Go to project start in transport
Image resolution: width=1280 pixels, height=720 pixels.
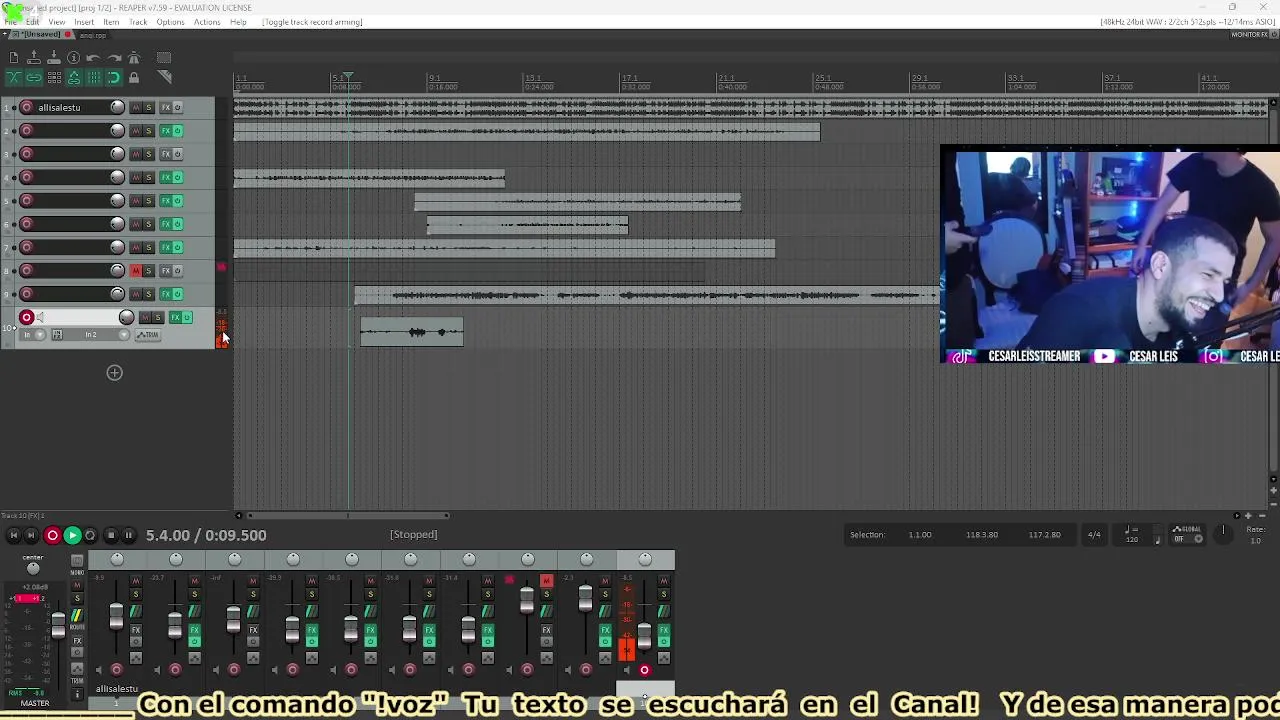(14, 536)
